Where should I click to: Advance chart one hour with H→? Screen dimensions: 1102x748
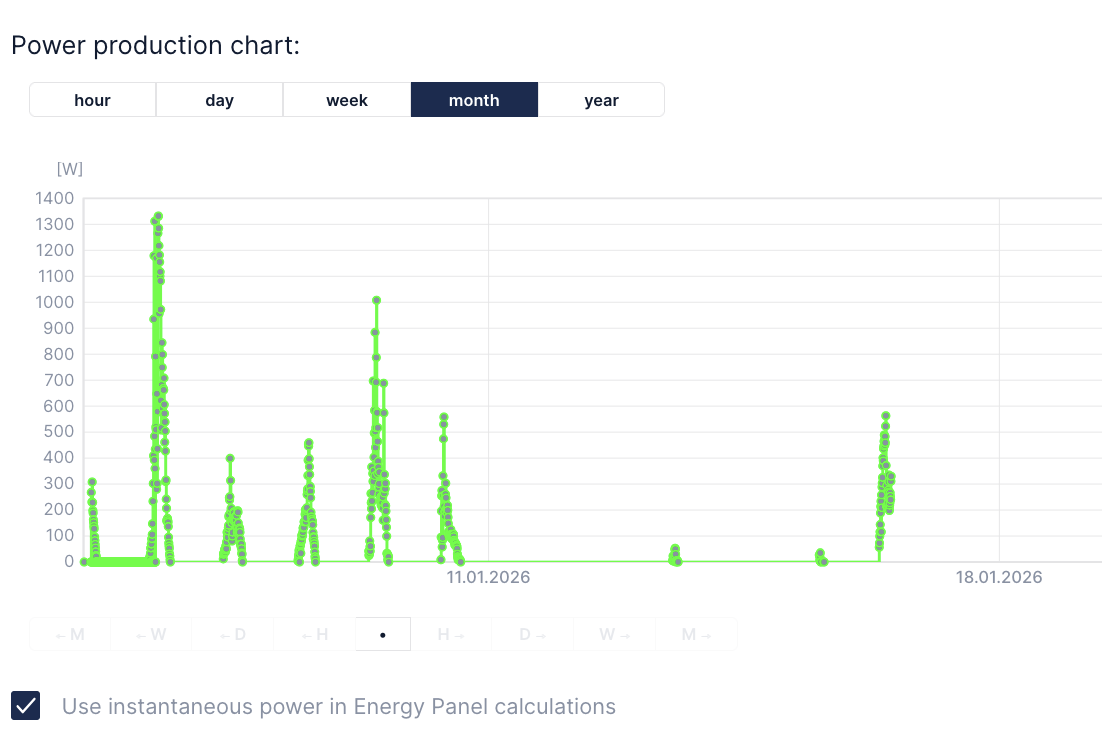[x=451, y=634]
